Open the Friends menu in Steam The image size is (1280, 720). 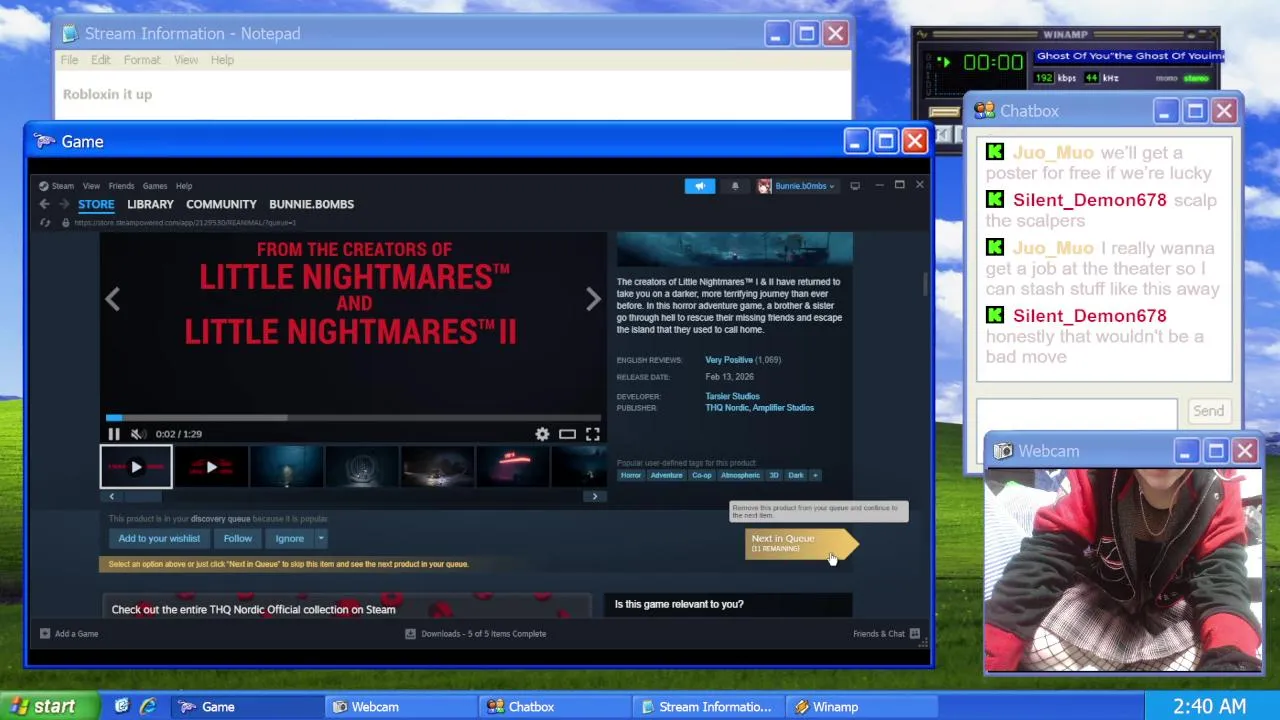(x=121, y=186)
